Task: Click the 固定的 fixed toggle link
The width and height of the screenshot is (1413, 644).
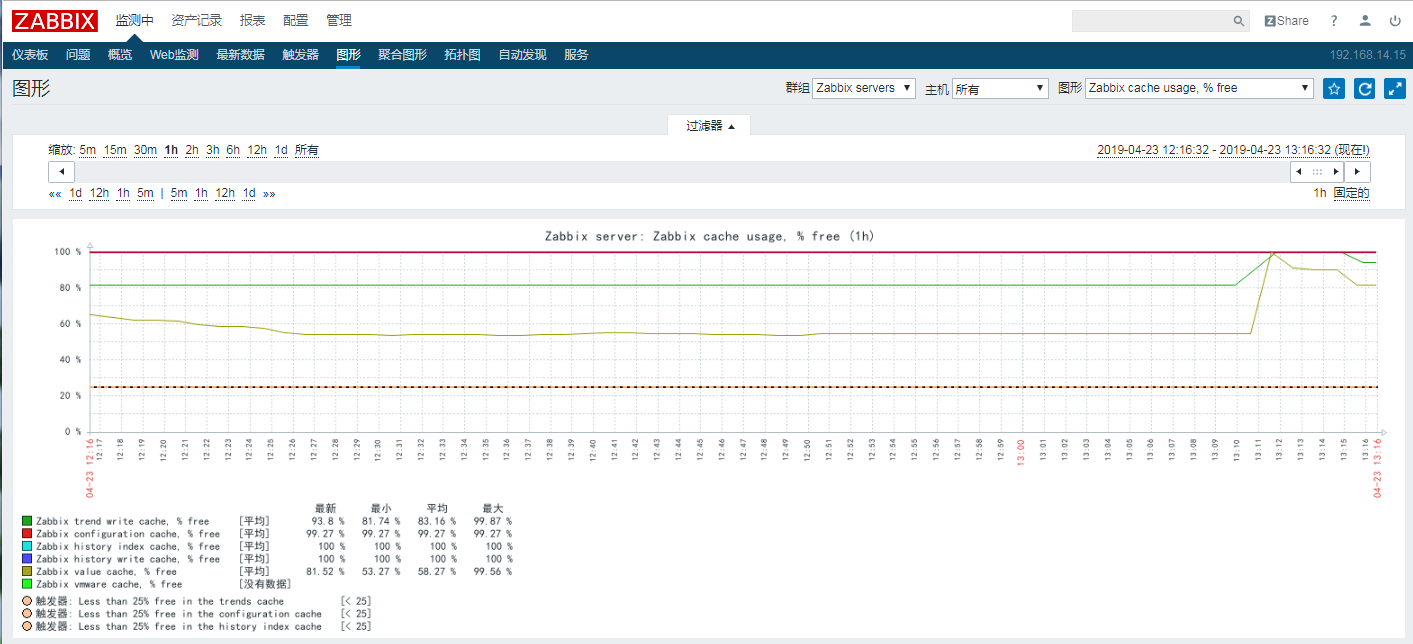Action: (x=1351, y=193)
